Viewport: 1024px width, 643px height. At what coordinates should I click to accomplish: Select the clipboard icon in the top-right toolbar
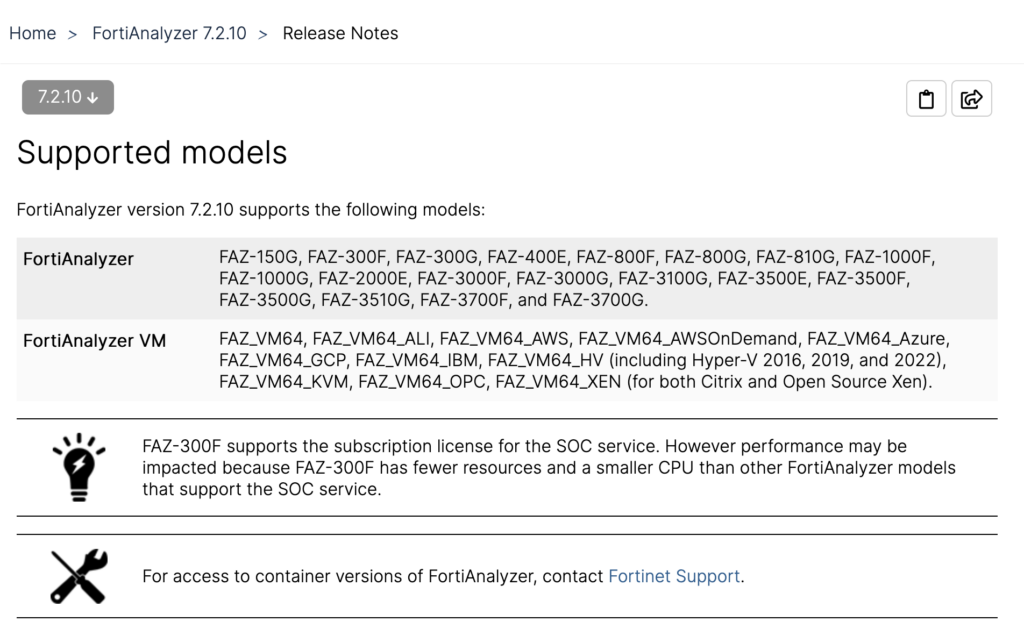pos(926,98)
